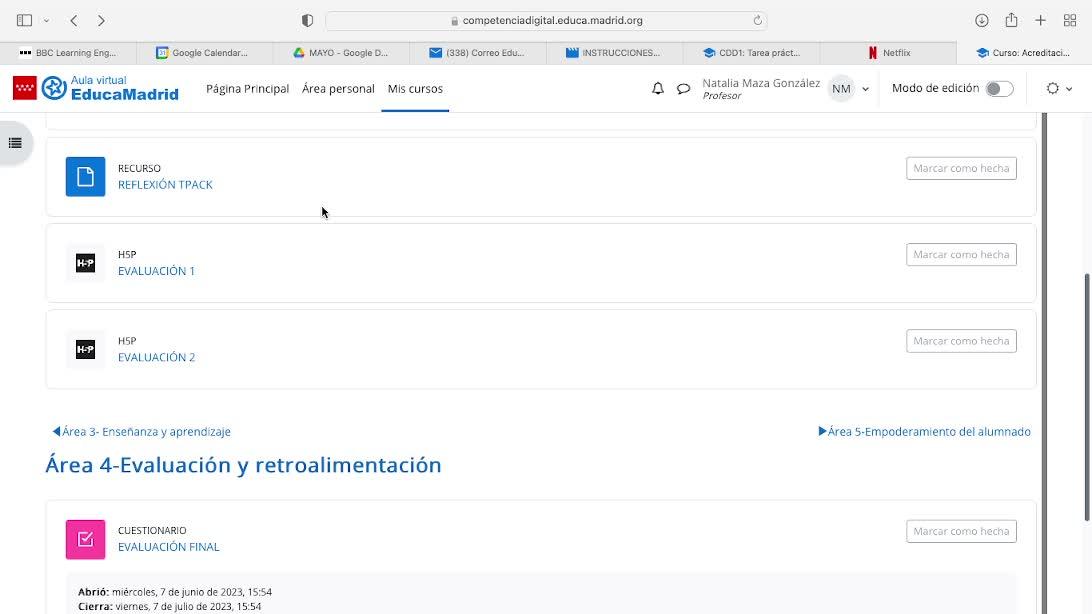1092x614 pixels.
Task: Go to Área 5 Empoderamiento del alumnado
Action: [924, 432]
